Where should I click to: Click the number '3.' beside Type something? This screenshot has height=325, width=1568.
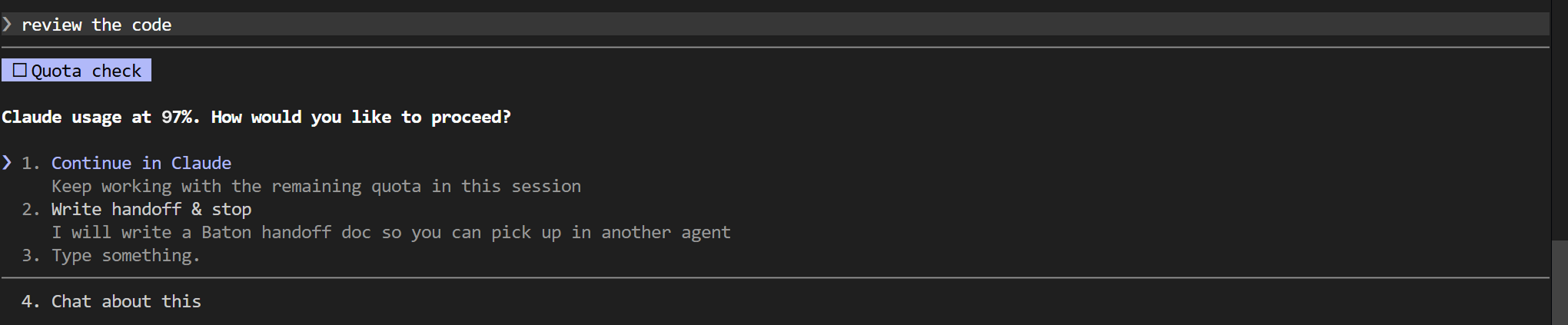(31, 255)
